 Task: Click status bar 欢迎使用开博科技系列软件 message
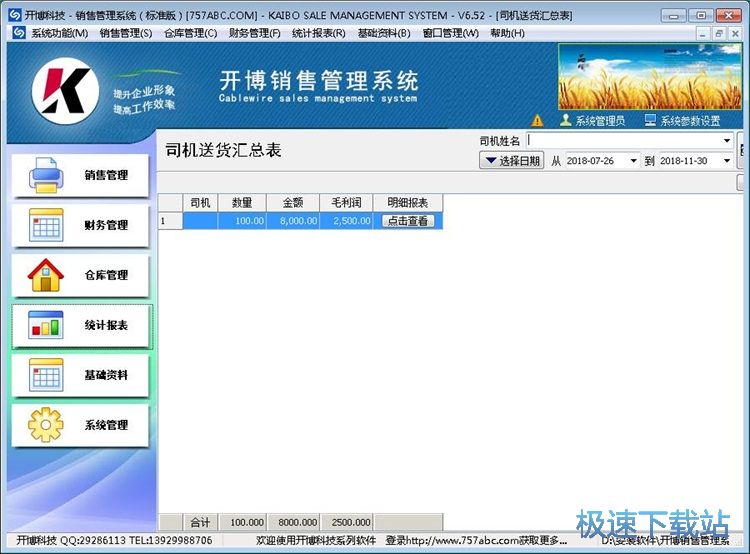coord(316,541)
